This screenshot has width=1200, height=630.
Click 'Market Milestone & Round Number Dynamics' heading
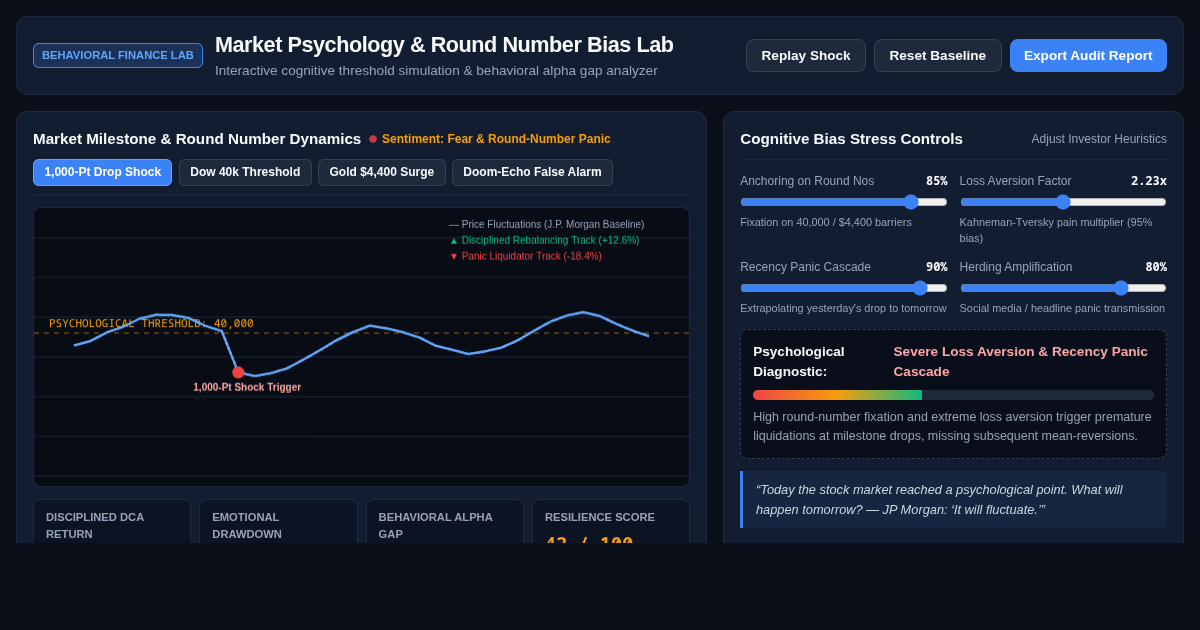click(x=197, y=139)
